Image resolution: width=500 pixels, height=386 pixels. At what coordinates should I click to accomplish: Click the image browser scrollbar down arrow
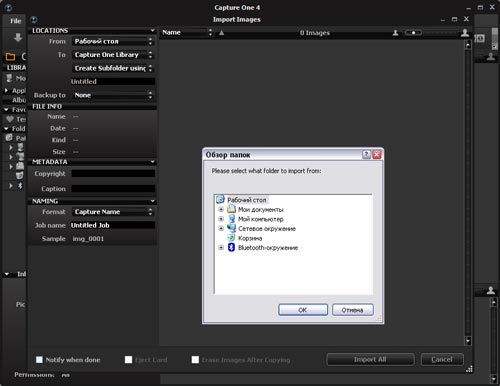coord(468,341)
